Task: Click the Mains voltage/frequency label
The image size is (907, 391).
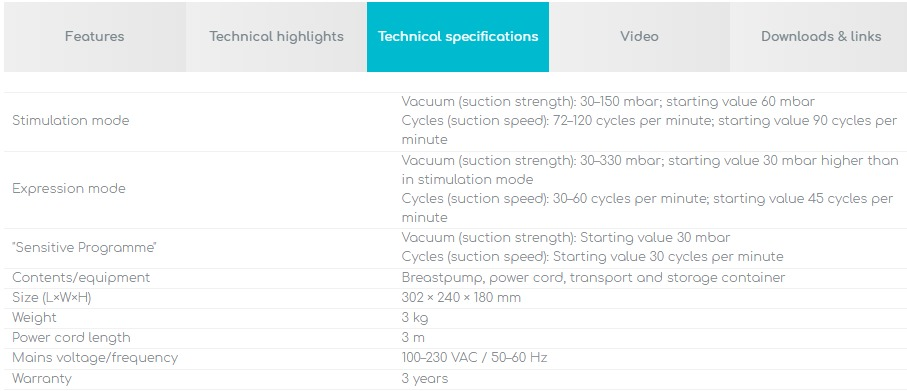Action: pyautogui.click(x=95, y=358)
